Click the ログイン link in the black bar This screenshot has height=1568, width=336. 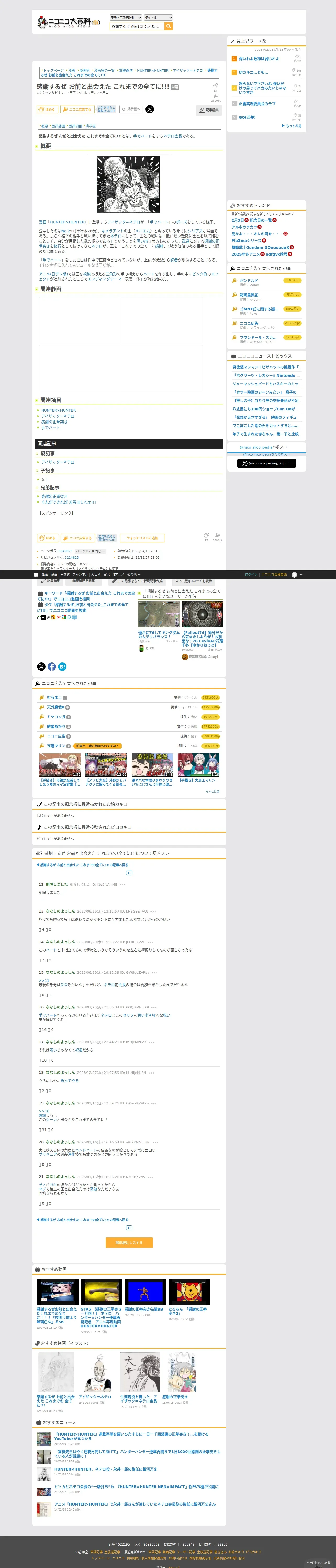[x=251, y=575]
